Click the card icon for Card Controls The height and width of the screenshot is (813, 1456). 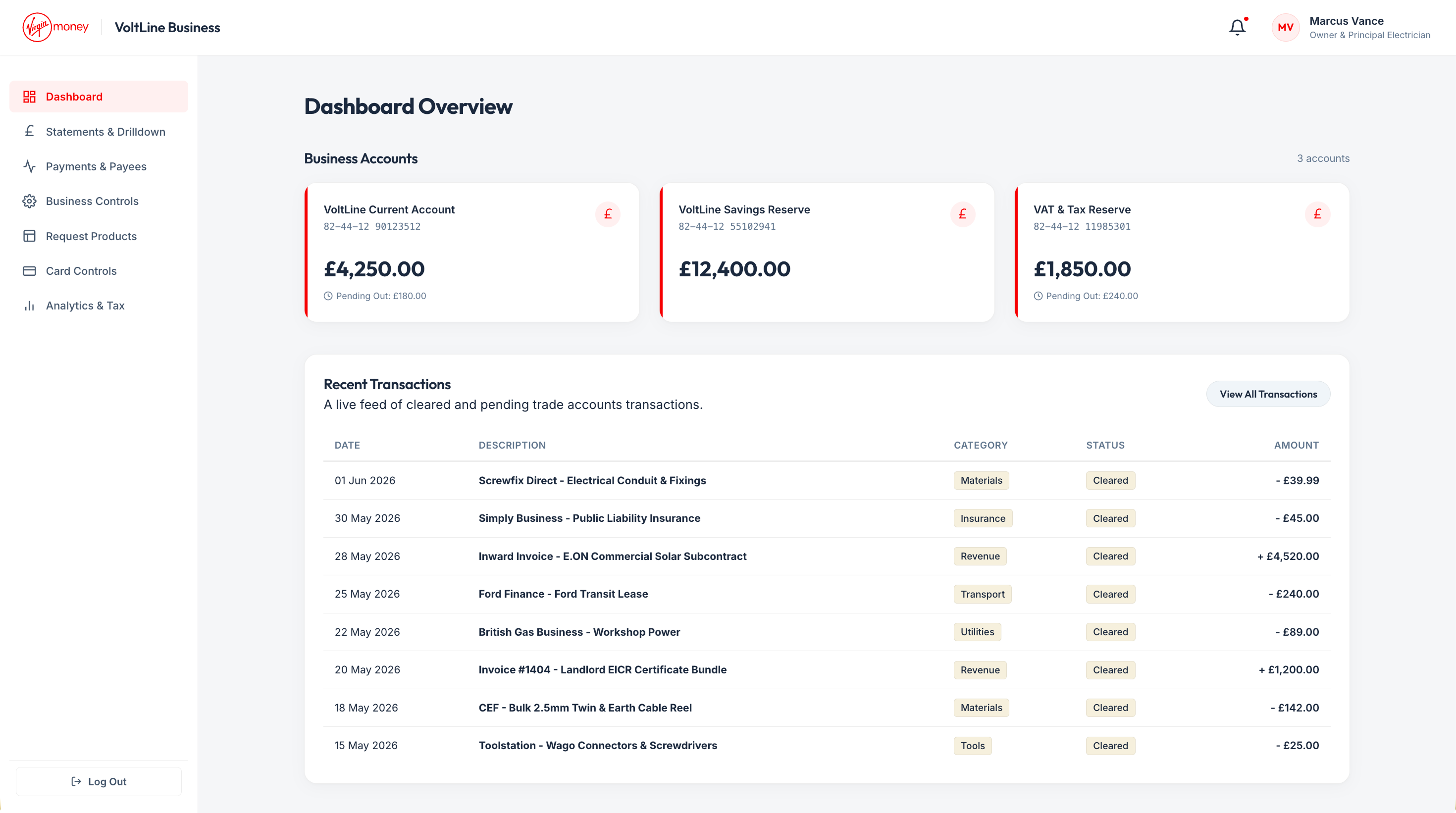coord(29,271)
